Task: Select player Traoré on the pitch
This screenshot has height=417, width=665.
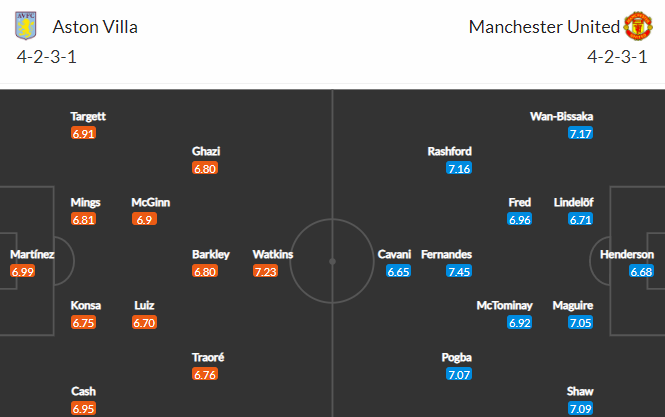Action: (208, 357)
